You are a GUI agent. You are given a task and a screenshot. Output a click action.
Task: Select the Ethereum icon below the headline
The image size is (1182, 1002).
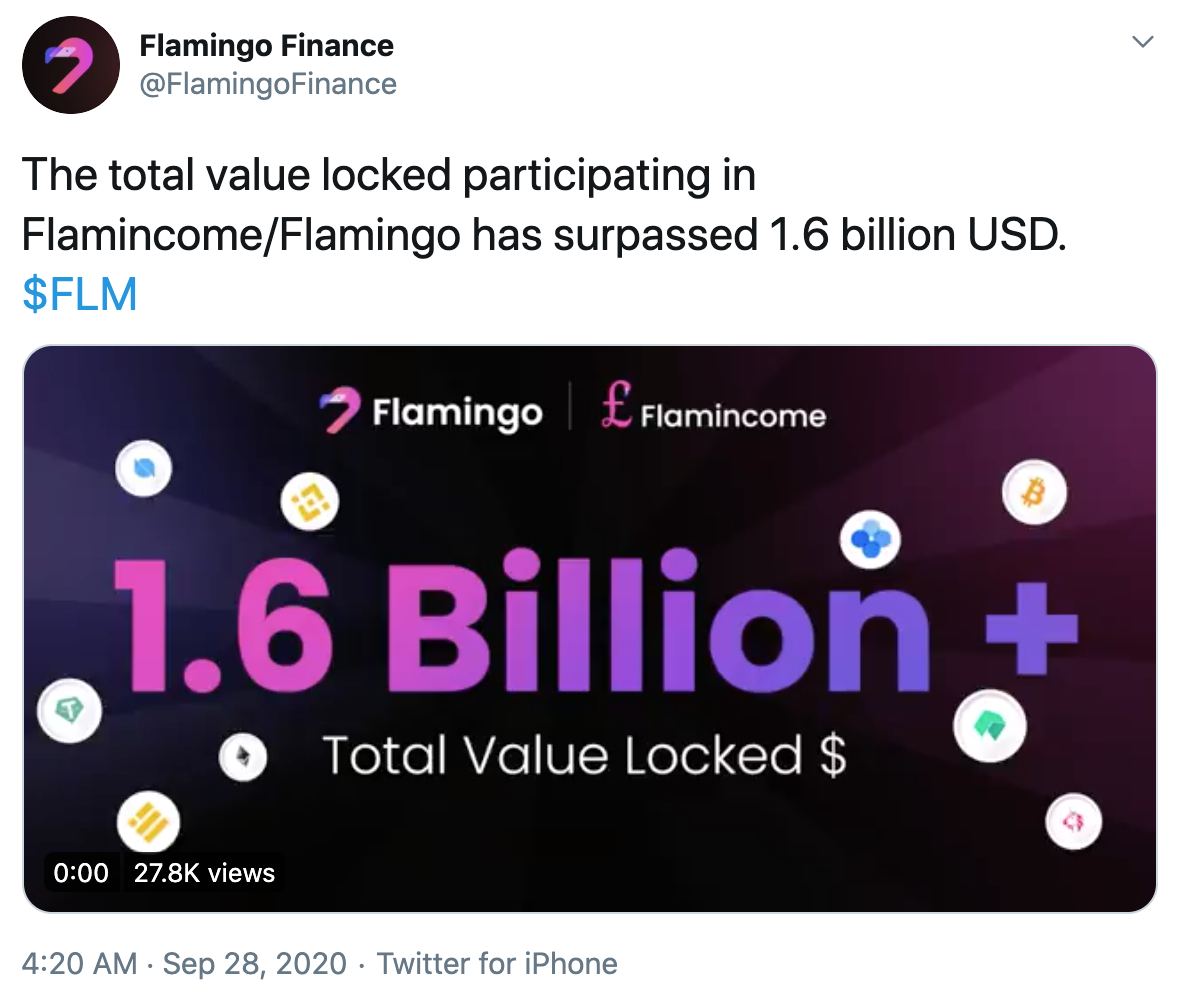243,757
